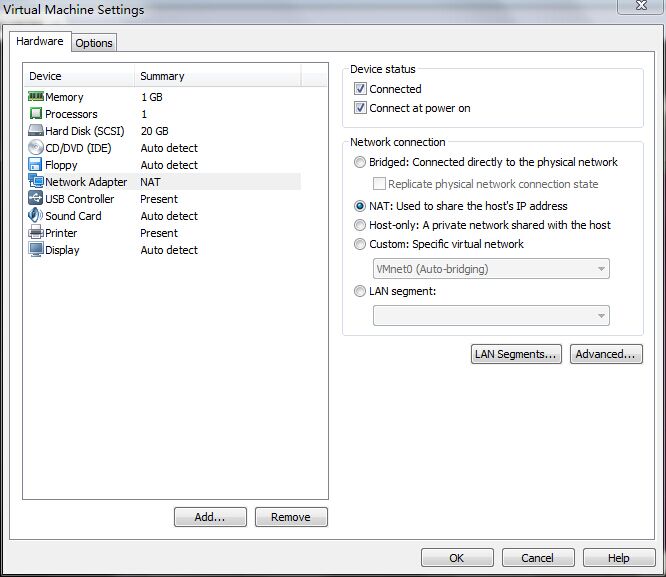Open Help for this dialog

pos(619,557)
